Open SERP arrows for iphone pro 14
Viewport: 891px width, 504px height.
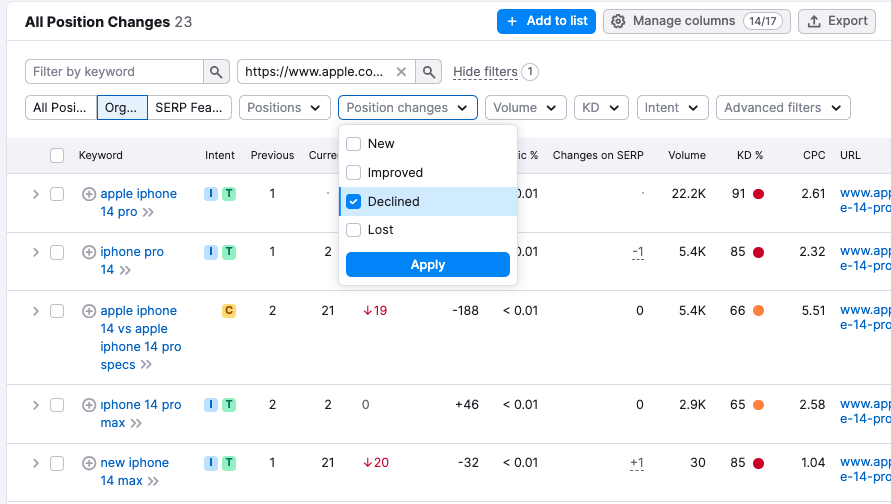126,270
